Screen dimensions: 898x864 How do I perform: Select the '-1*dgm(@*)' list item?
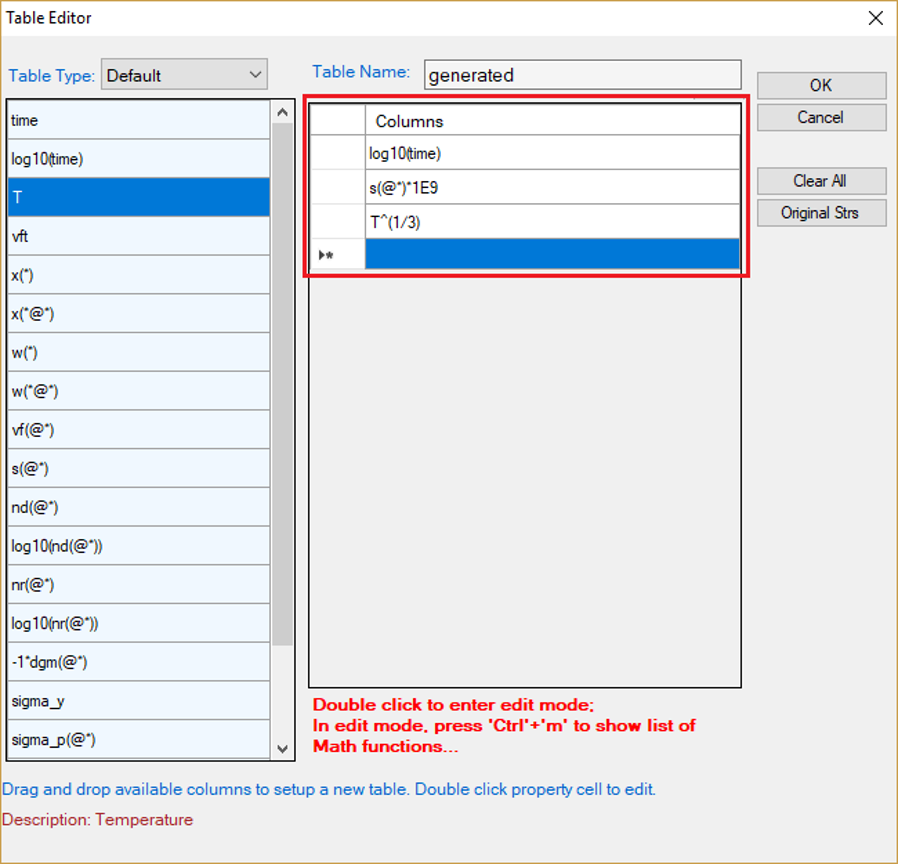138,662
